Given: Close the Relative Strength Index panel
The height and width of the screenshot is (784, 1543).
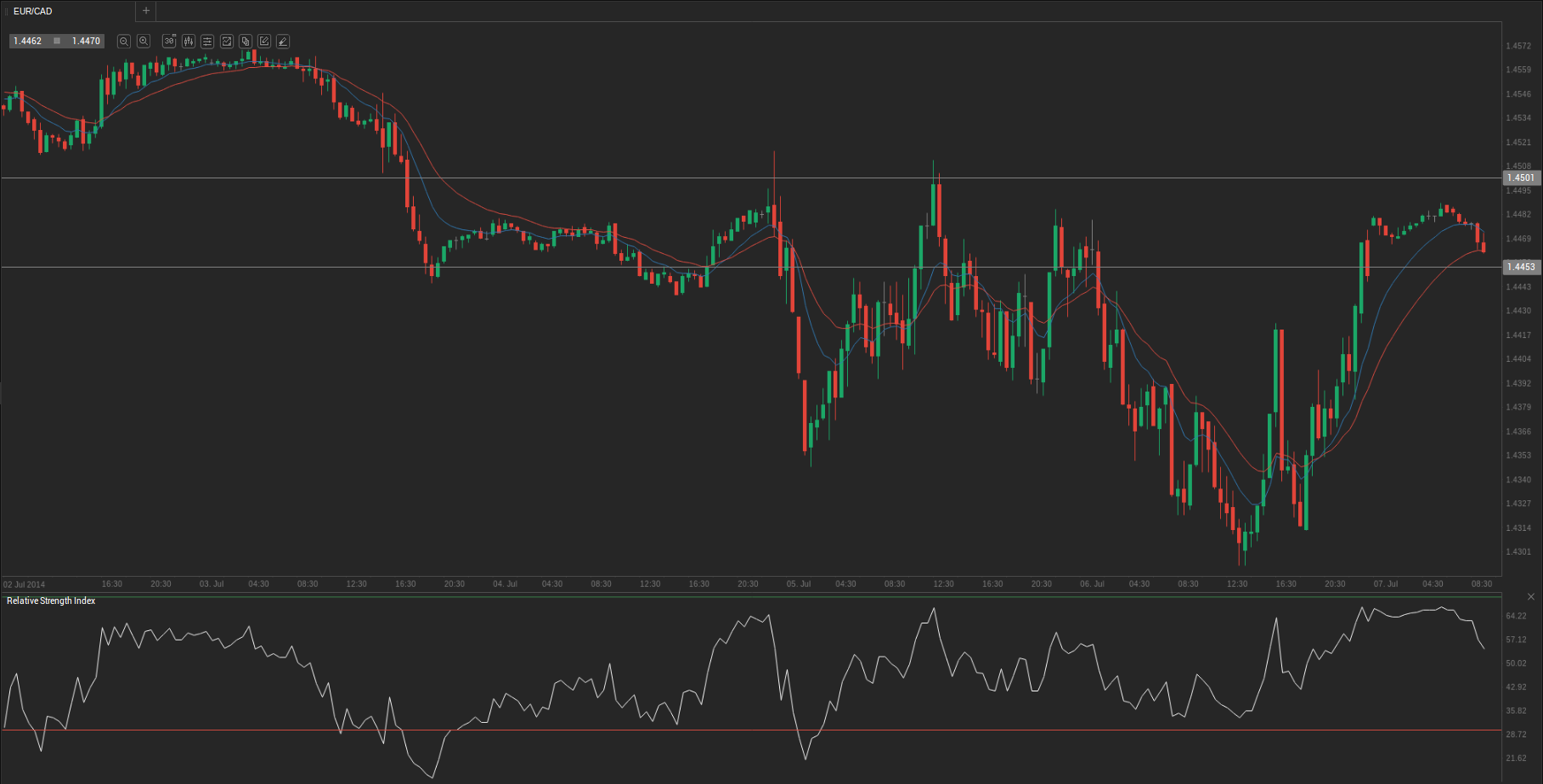Looking at the screenshot, I should click(1531, 597).
